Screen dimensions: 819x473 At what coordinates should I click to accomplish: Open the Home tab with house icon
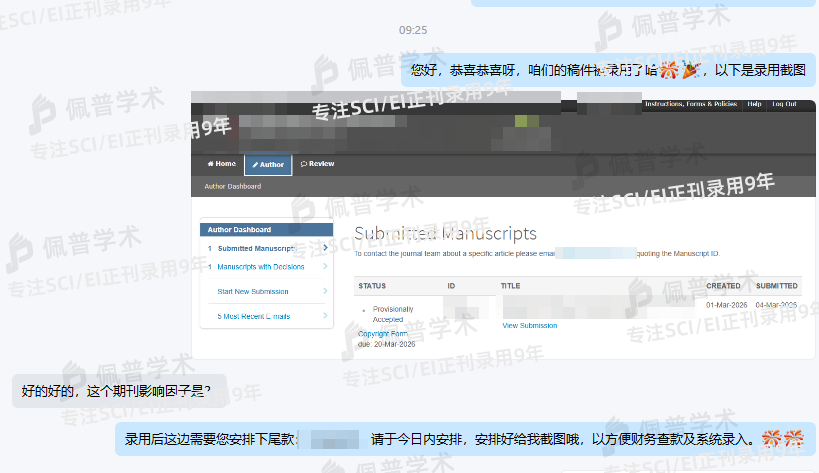pyautogui.click(x=221, y=164)
